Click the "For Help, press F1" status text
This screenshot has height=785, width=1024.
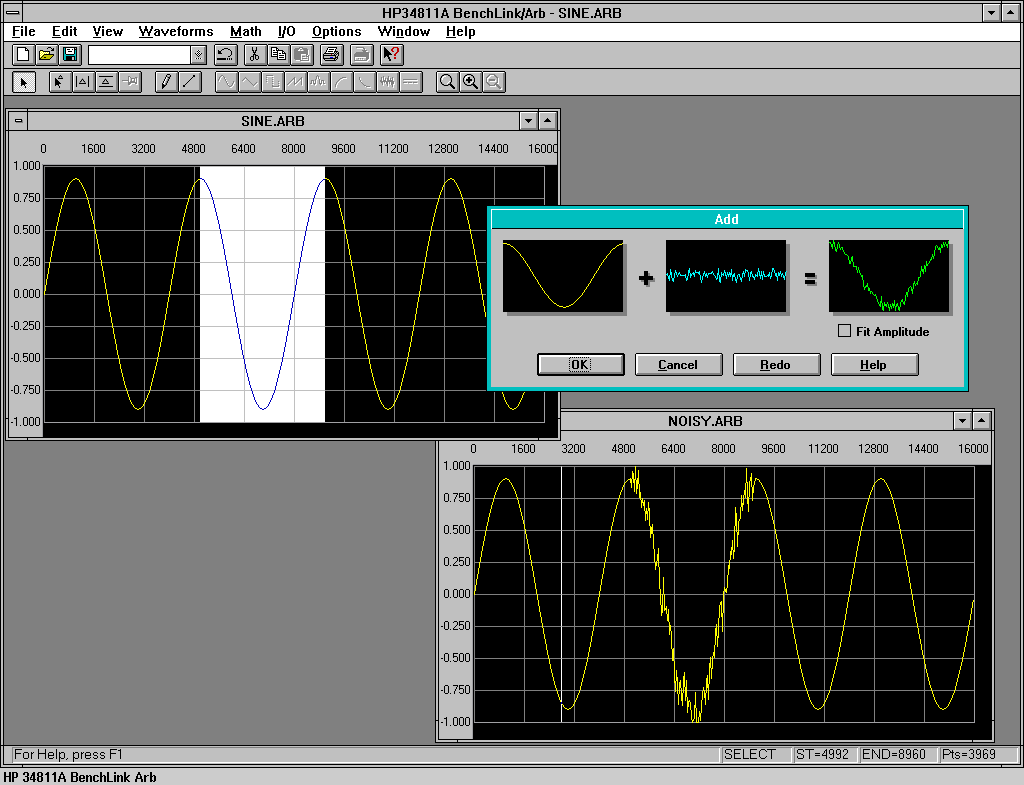(69, 754)
